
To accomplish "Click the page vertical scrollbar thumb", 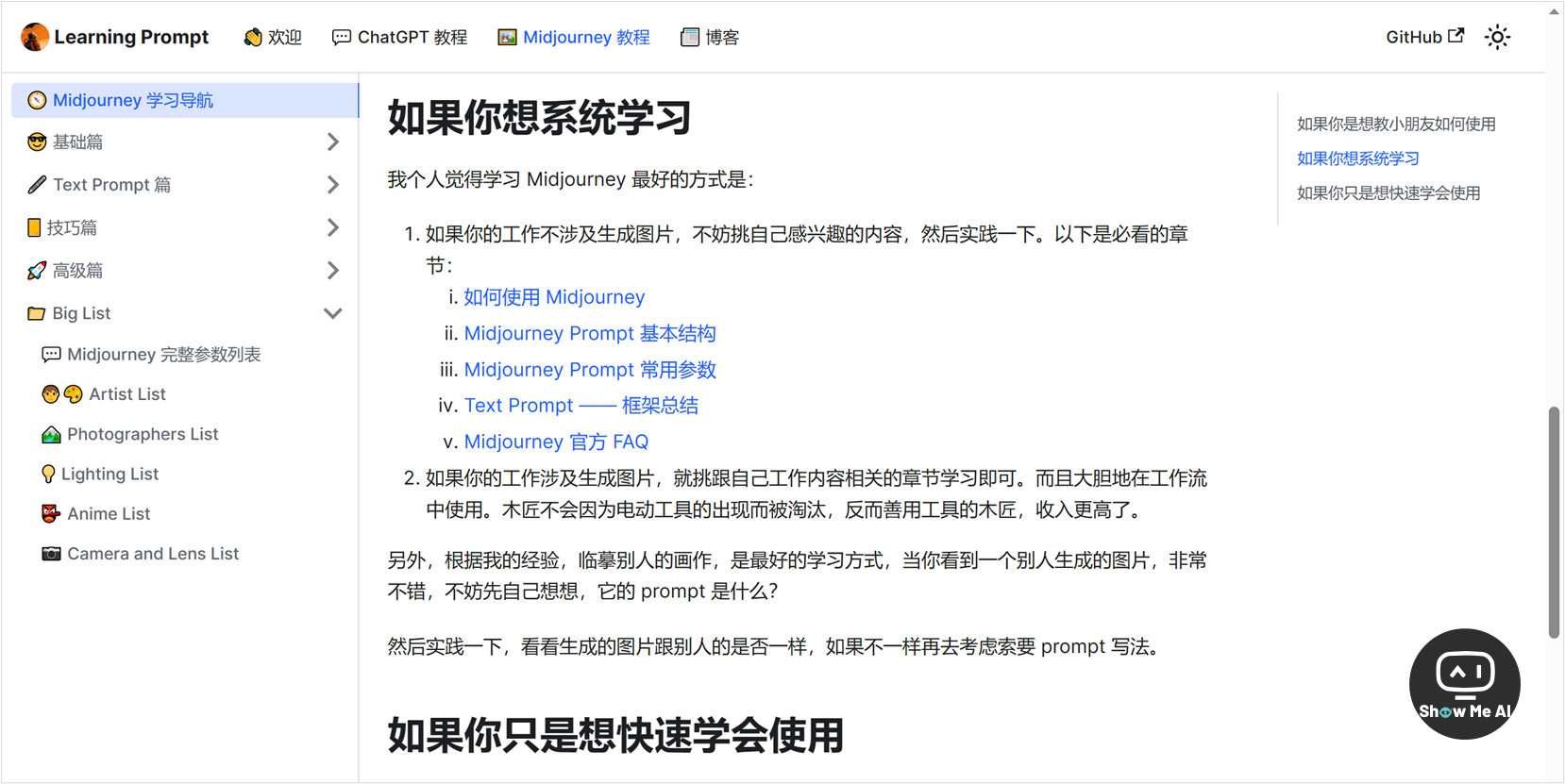I will click(1554, 523).
